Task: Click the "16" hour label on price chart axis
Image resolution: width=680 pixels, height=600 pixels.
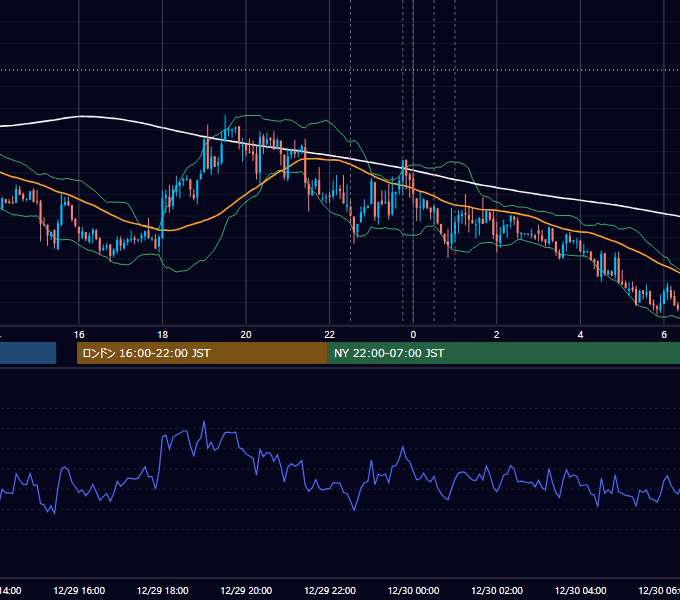Action: tap(79, 335)
